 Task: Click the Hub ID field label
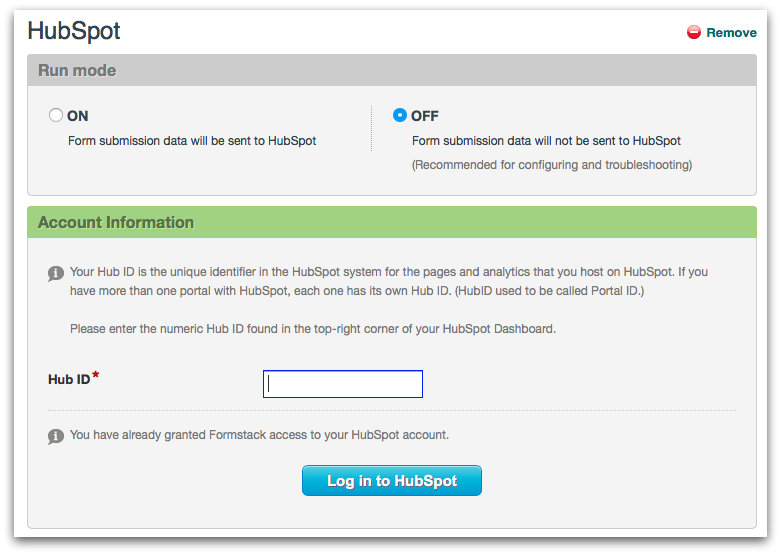pos(69,380)
